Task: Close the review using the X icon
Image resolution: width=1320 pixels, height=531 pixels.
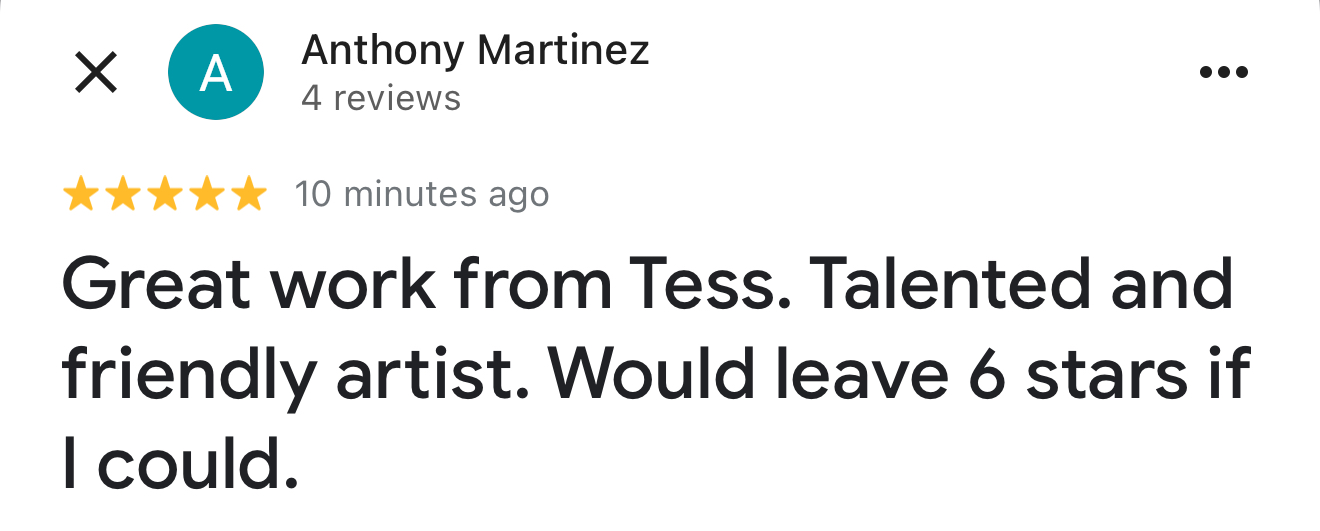Action: [97, 73]
